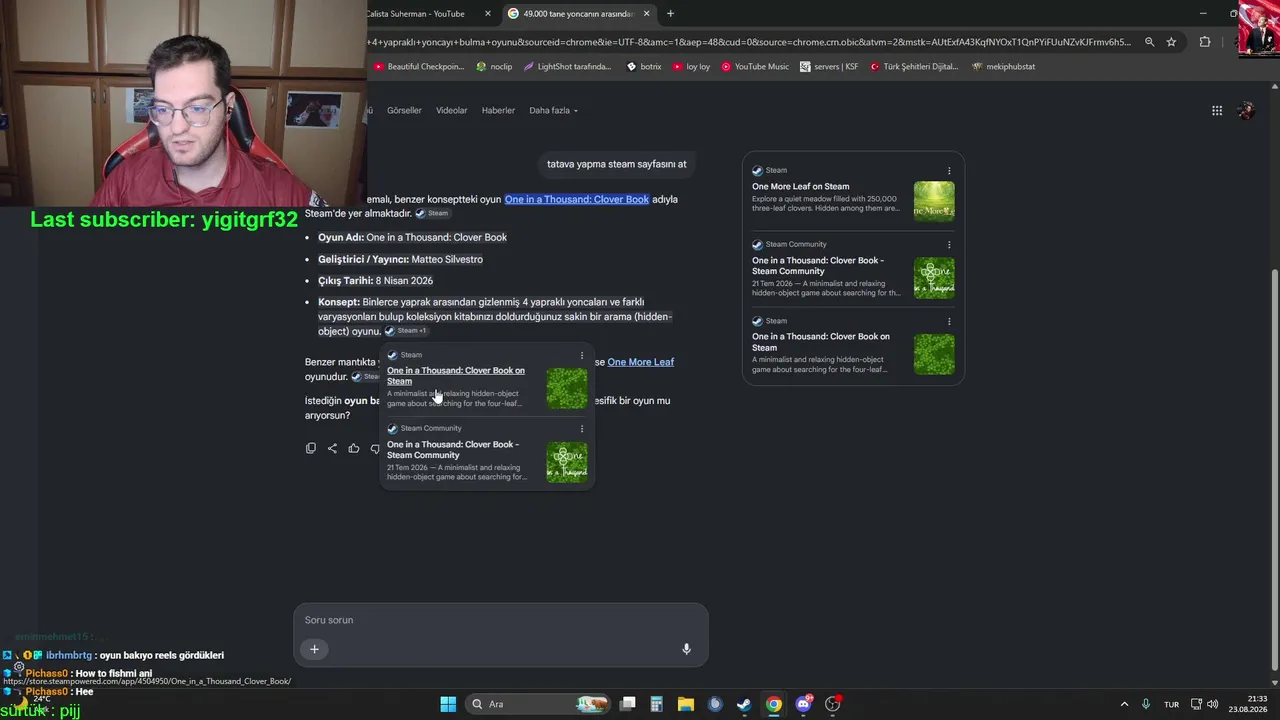The width and height of the screenshot is (1280, 720).
Task: Click the Steam +1 source chip
Action: point(406,331)
